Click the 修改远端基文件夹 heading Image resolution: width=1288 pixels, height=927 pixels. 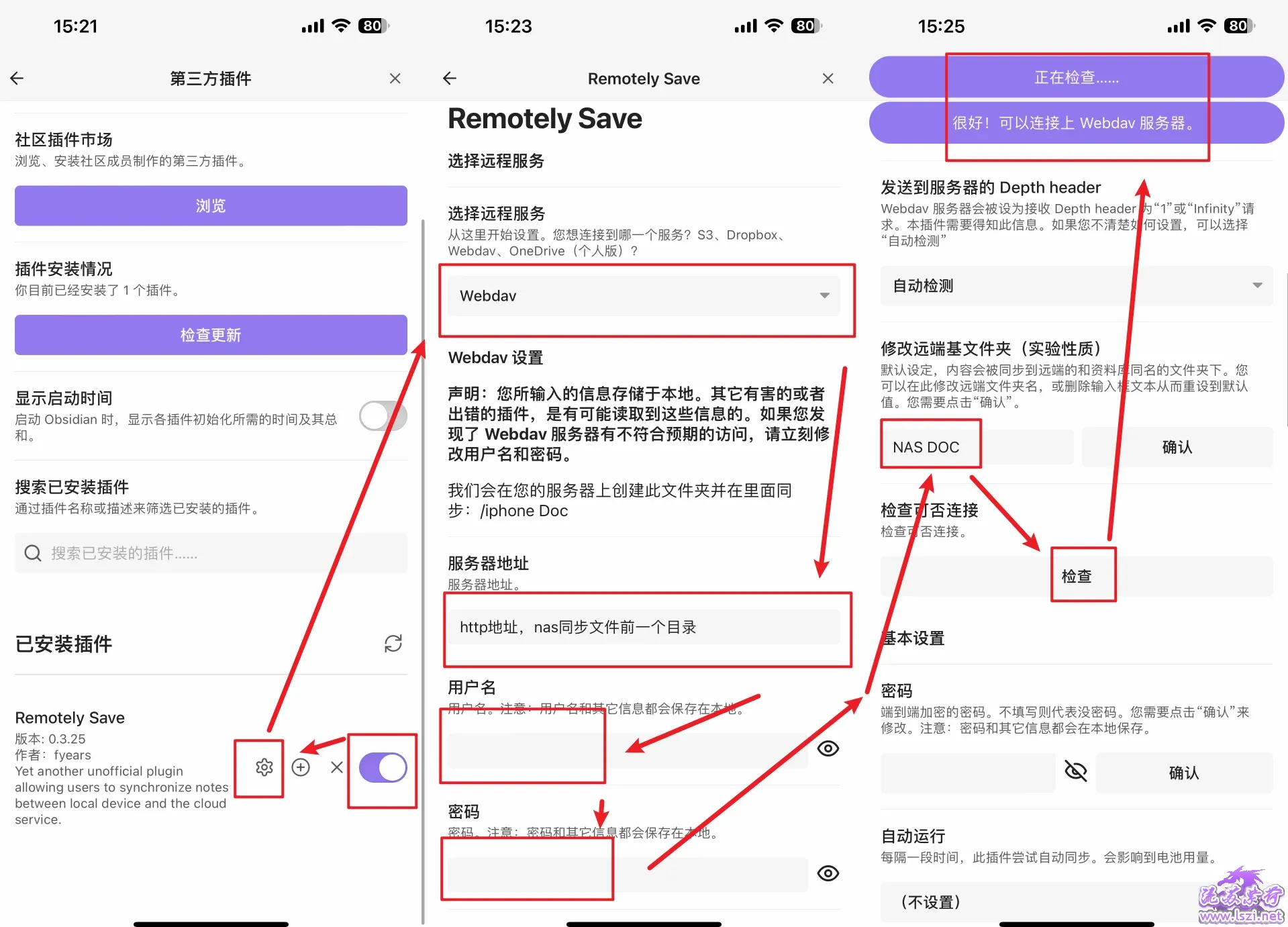point(992,349)
